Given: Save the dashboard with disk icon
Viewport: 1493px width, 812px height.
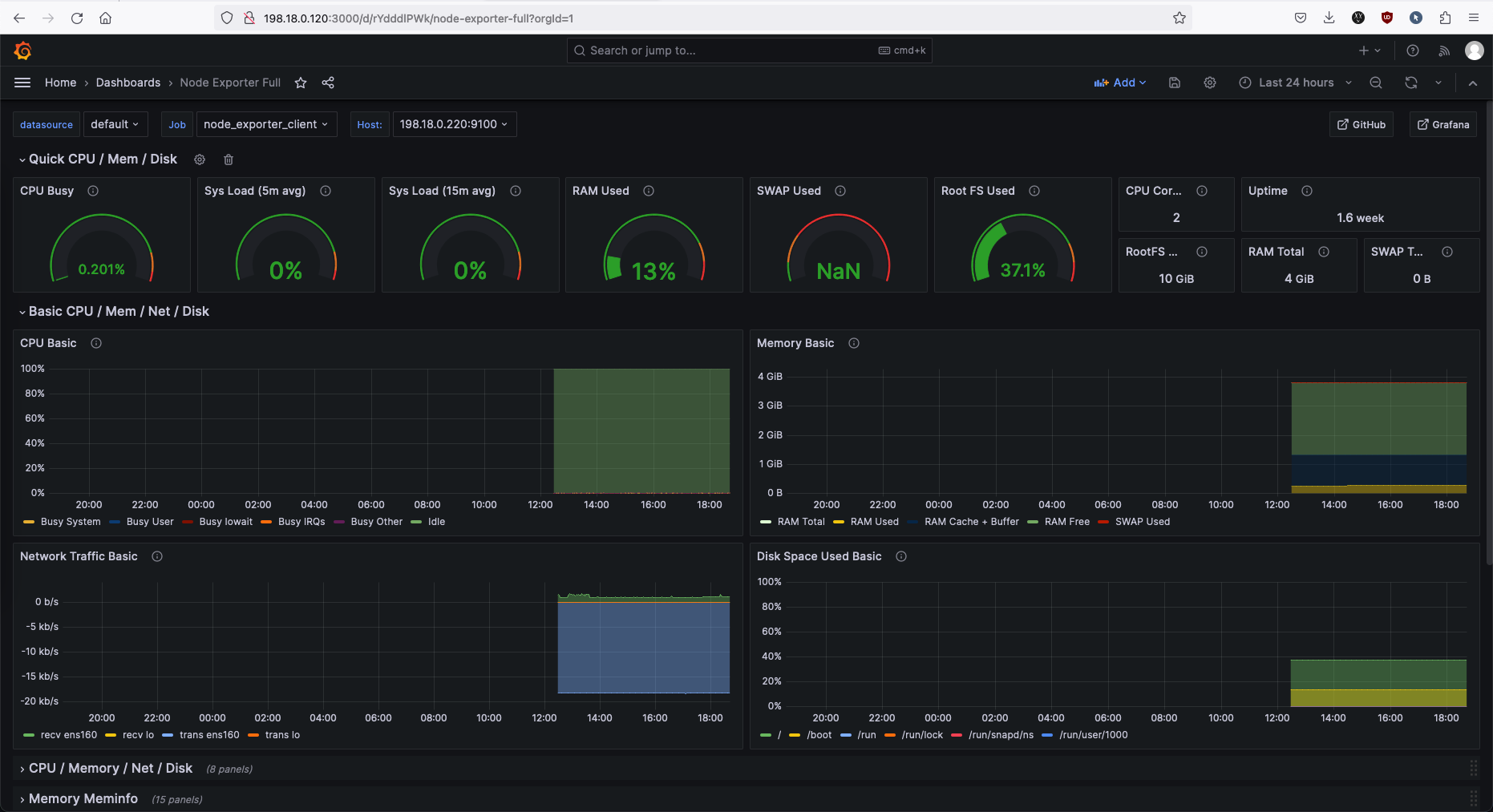Looking at the screenshot, I should point(1175,83).
